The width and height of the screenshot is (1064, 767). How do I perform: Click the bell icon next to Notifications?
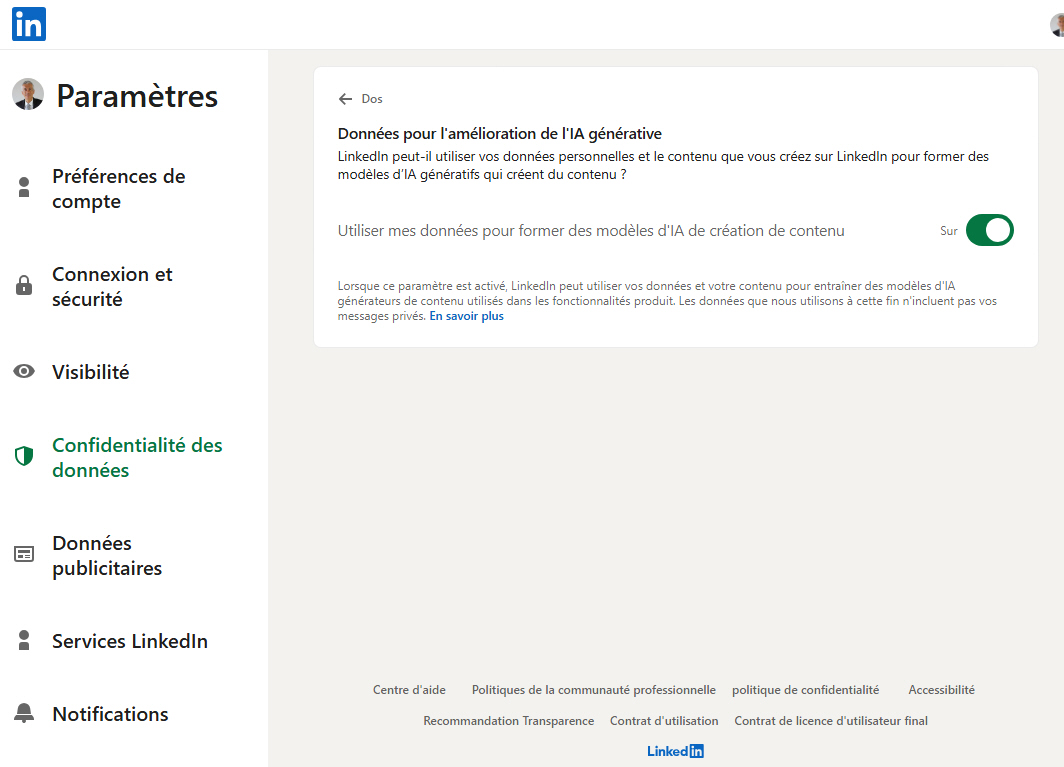click(x=24, y=713)
